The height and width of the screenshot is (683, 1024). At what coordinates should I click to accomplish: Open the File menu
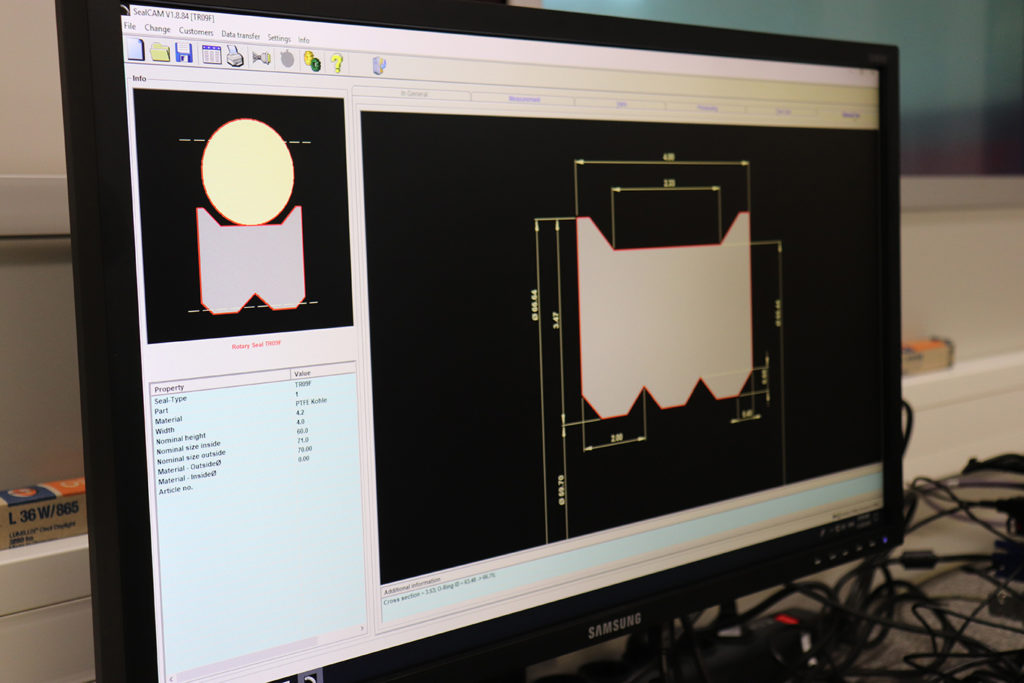(x=130, y=27)
